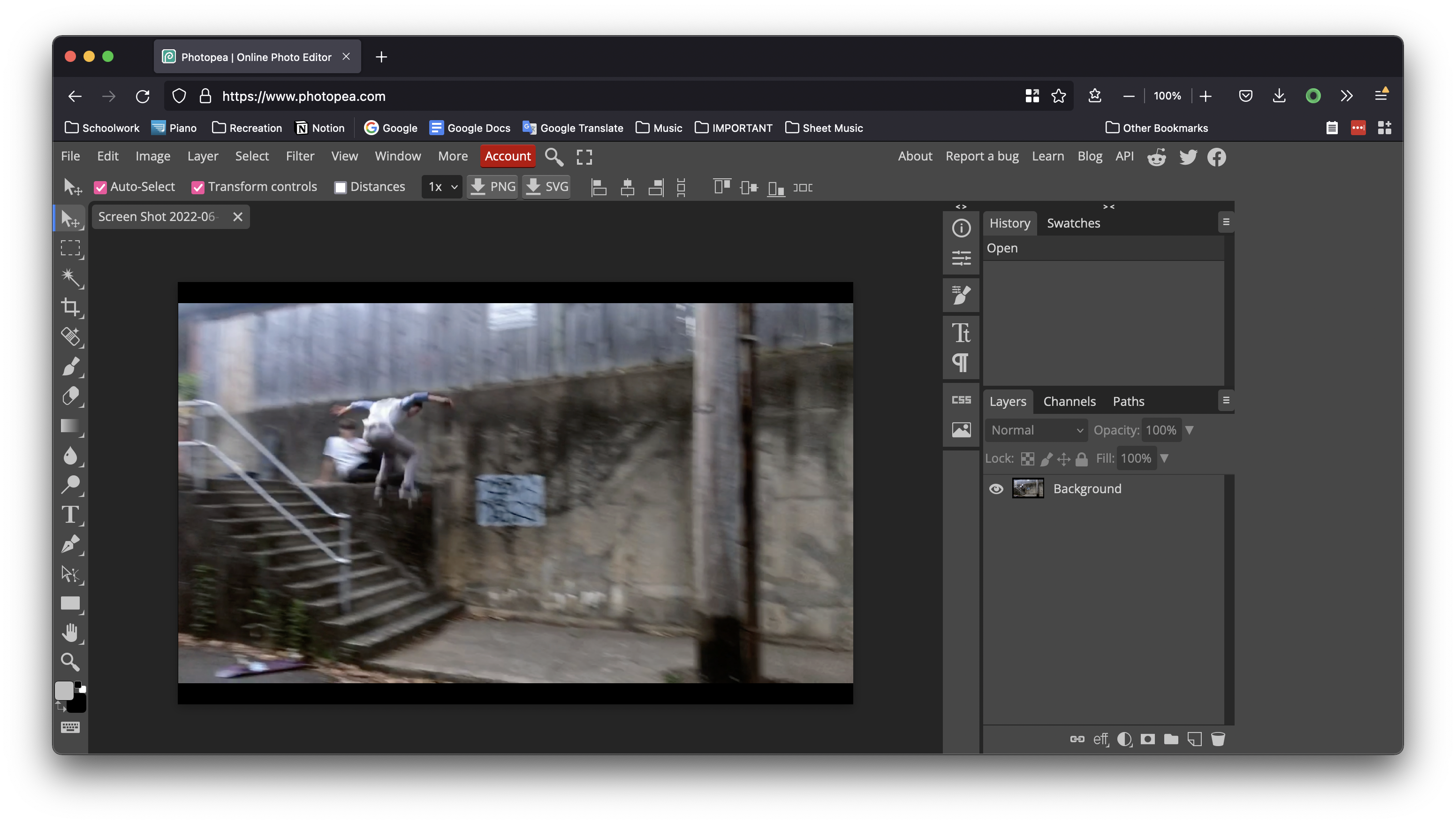Open the 1x export scale dropdown
This screenshot has width=1456, height=824.
click(x=442, y=187)
